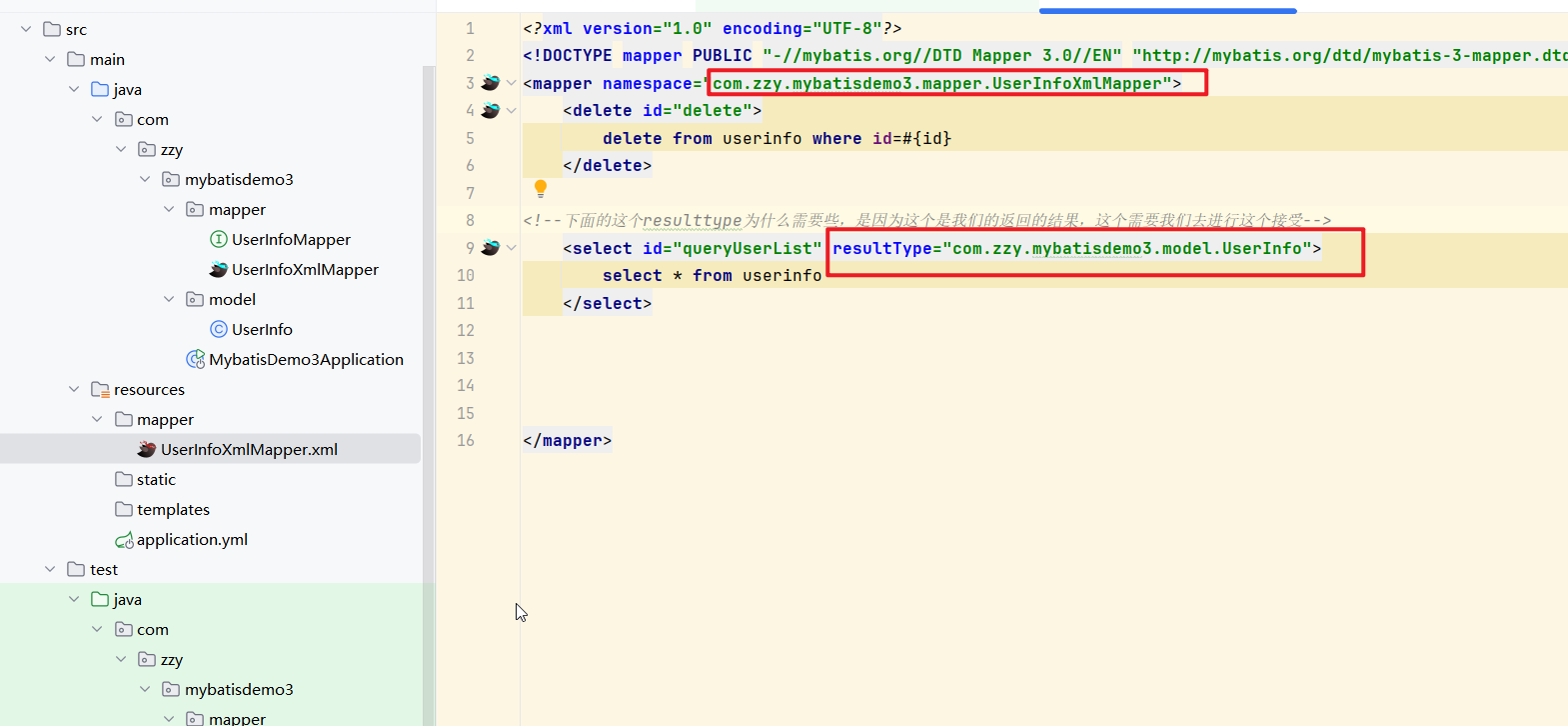Click the UserInfo class icon
Image resolution: width=1568 pixels, height=726 pixels.
219,329
